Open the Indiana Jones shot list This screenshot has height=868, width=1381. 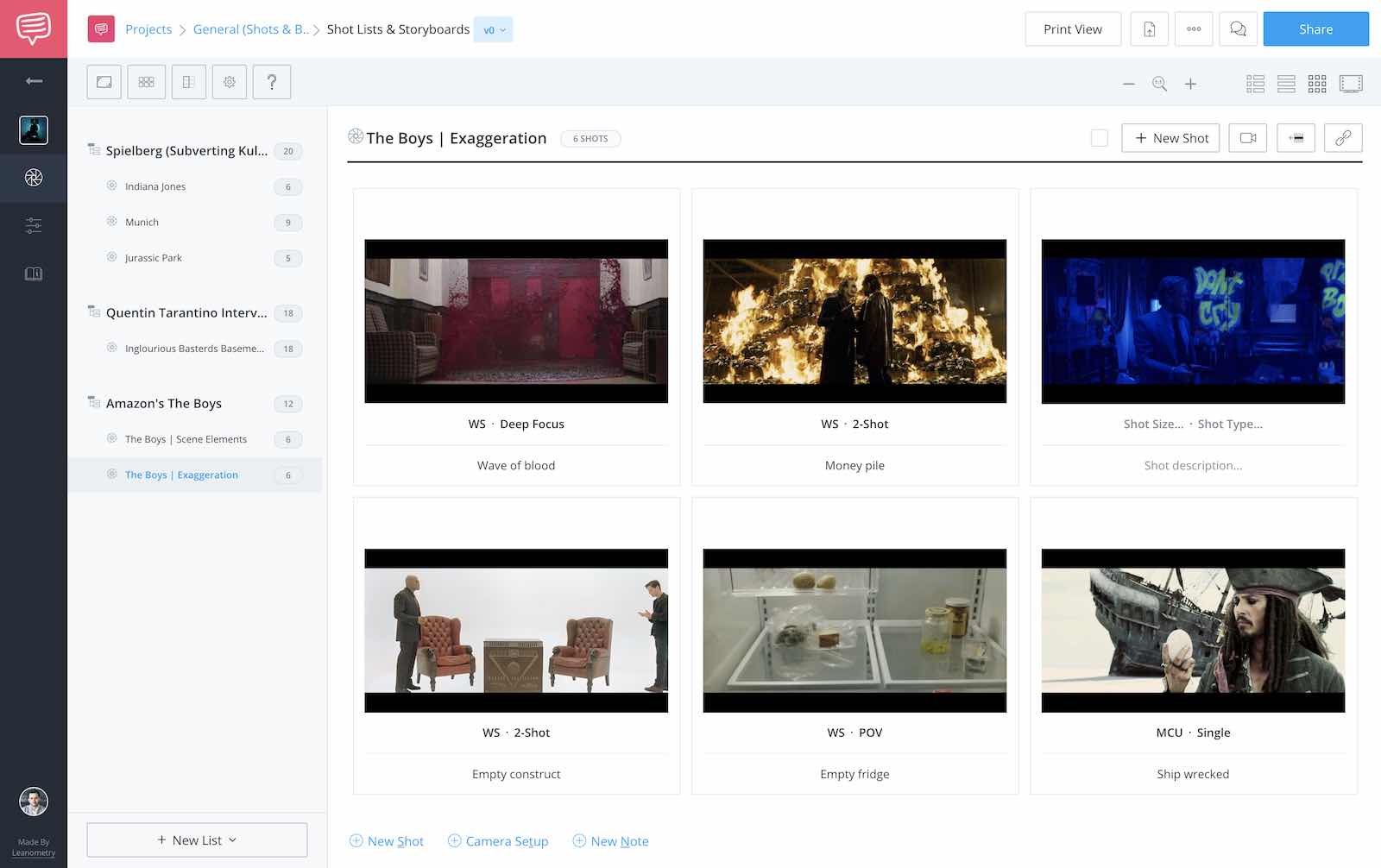[x=195, y=186]
